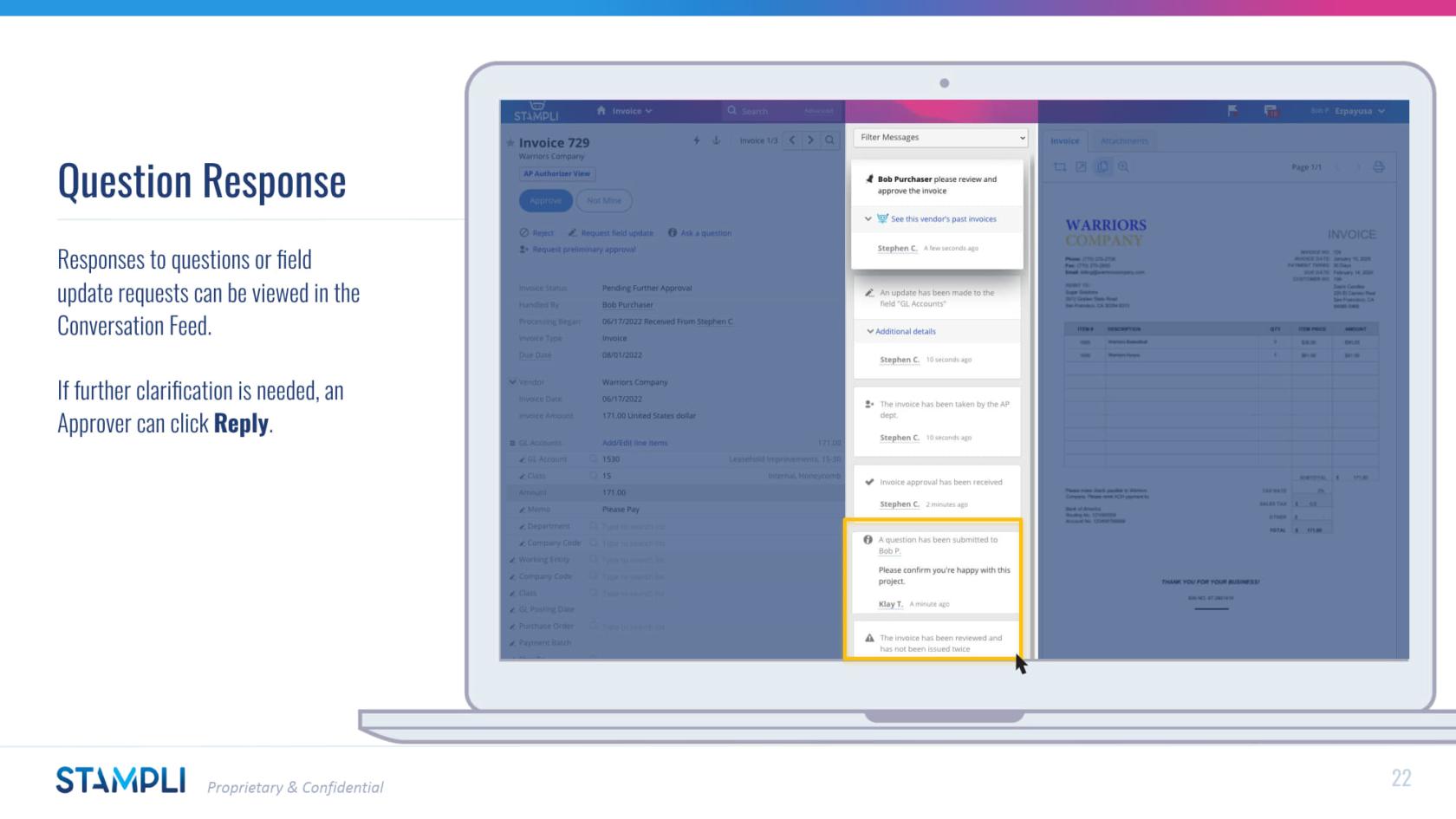Click the print icon in the invoice viewer
The image size is (1456, 819).
tap(1378, 167)
